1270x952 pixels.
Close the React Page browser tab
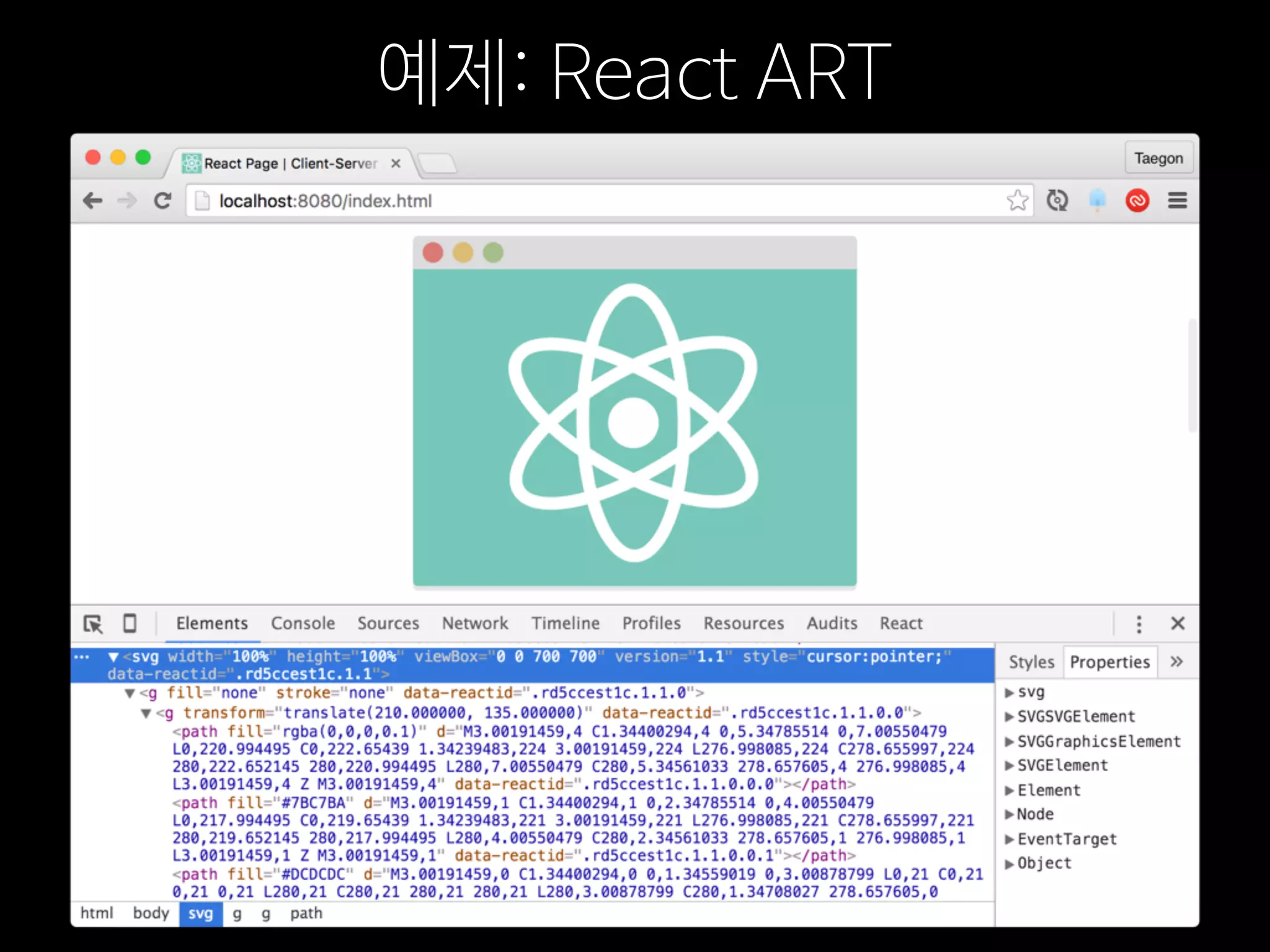point(396,164)
